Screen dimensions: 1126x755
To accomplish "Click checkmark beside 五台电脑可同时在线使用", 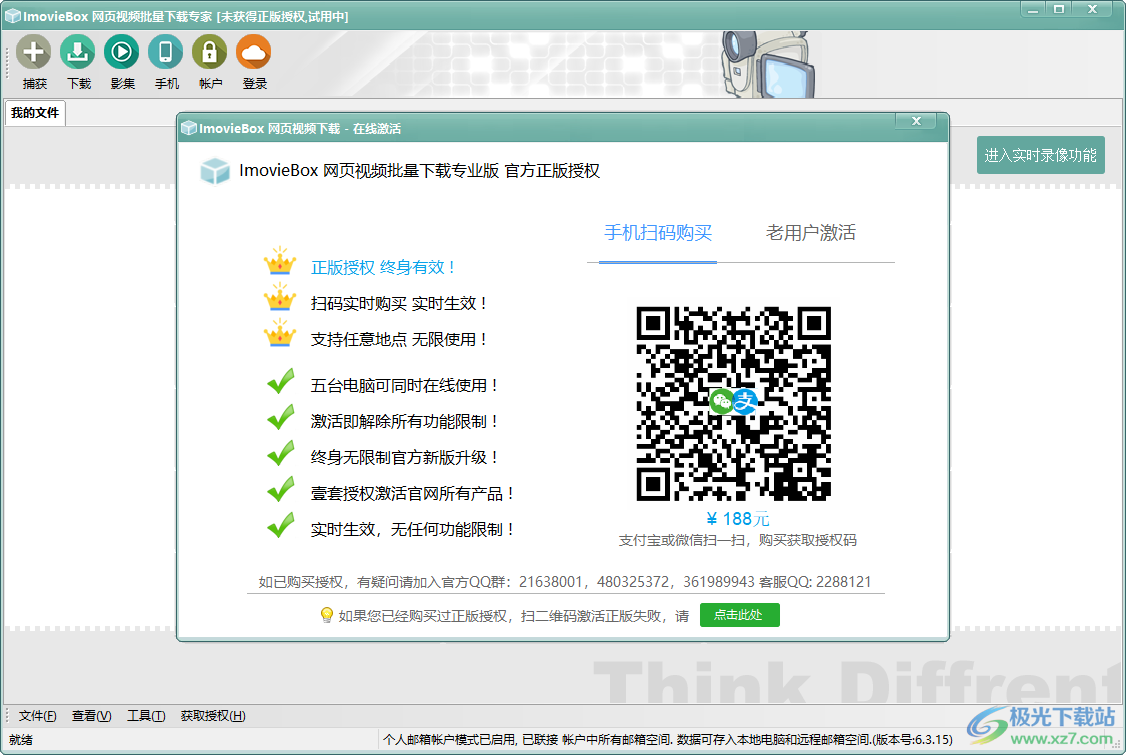I will pos(281,381).
